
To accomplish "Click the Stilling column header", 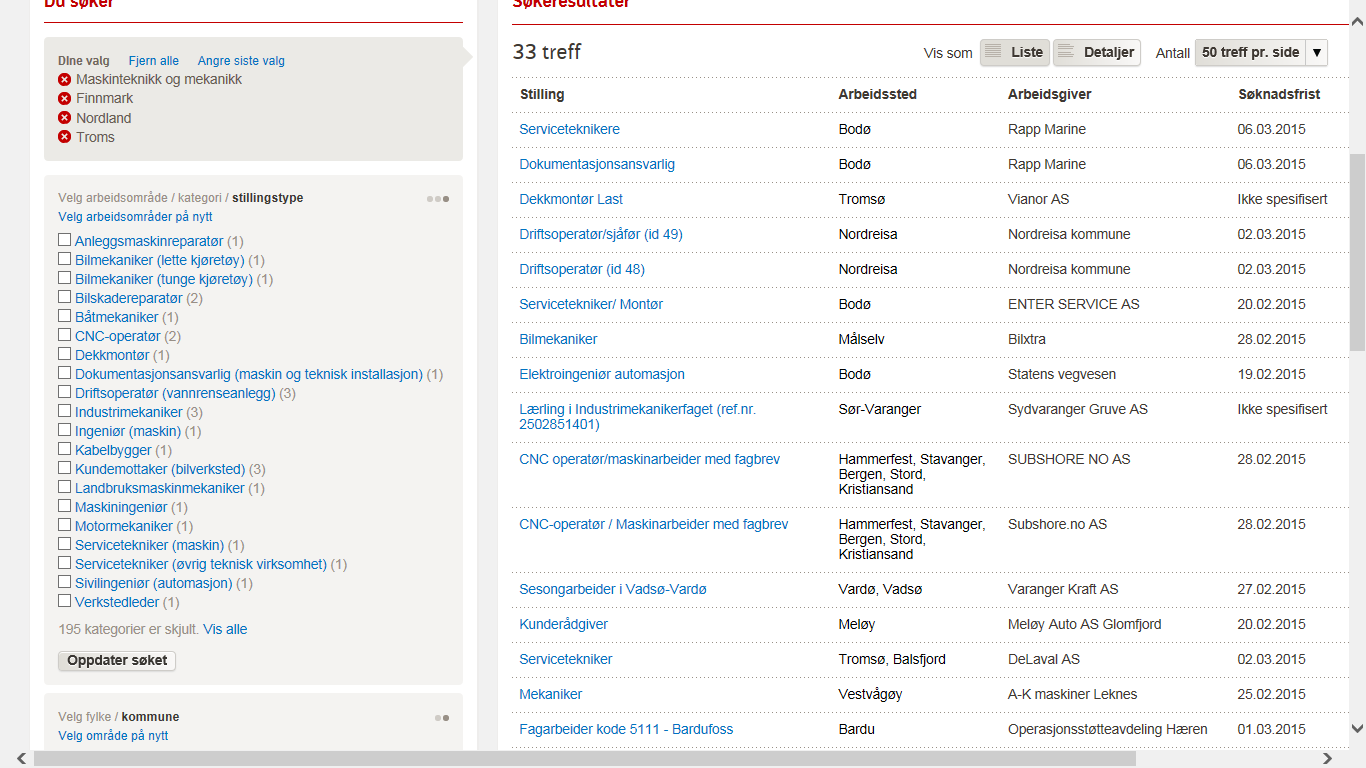I will point(542,94).
